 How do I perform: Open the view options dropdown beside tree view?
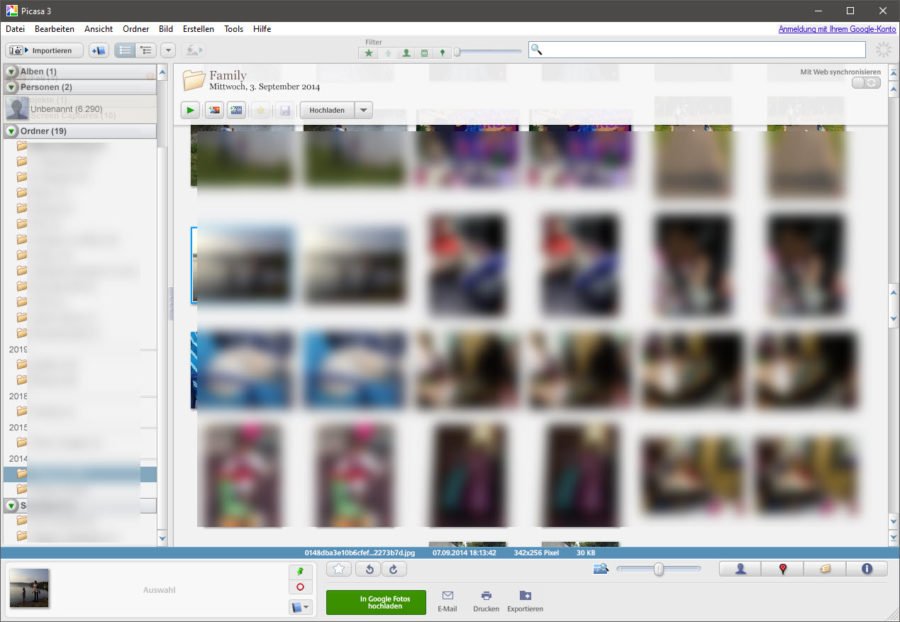pyautogui.click(x=168, y=50)
